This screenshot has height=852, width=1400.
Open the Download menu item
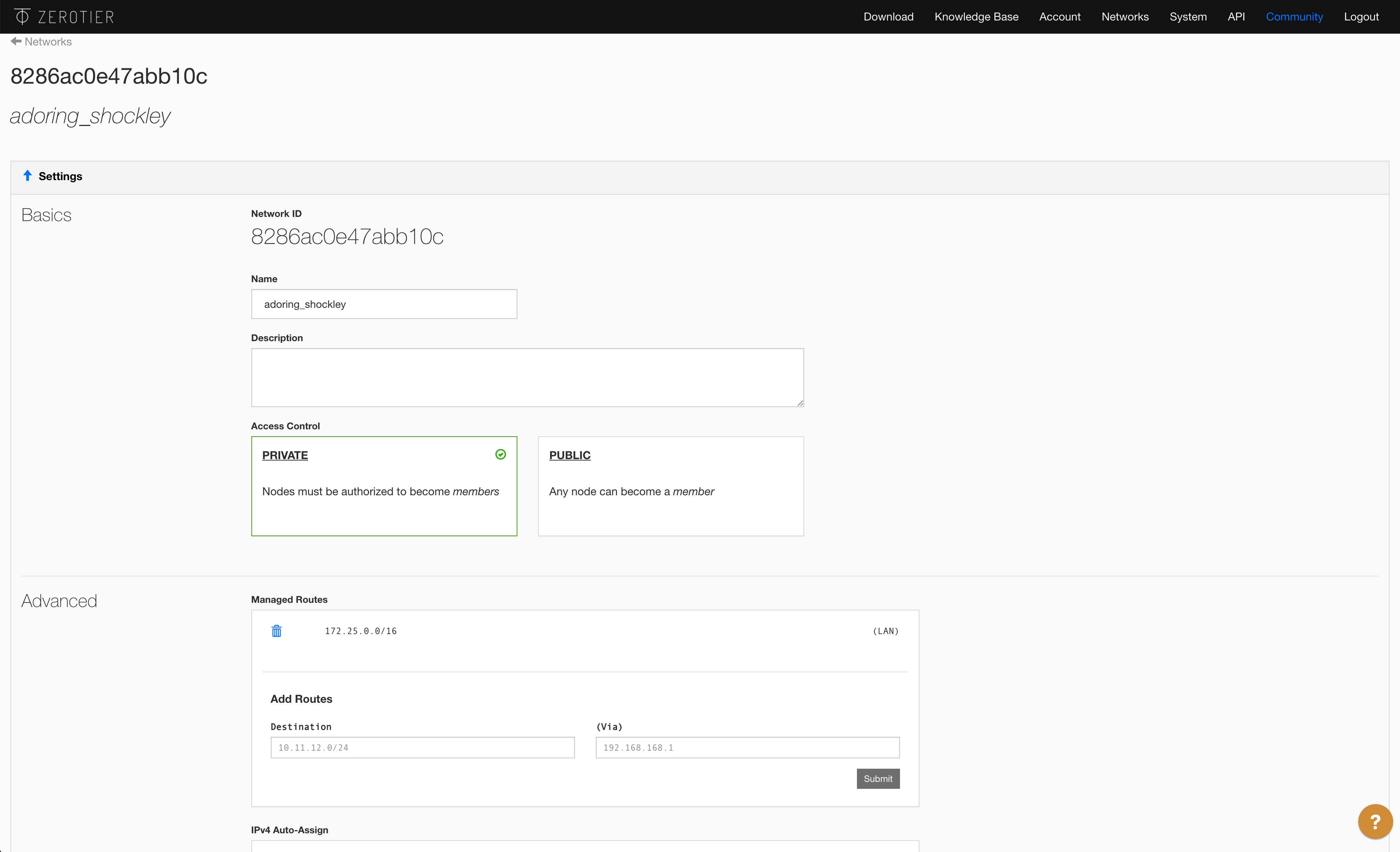[x=888, y=16]
